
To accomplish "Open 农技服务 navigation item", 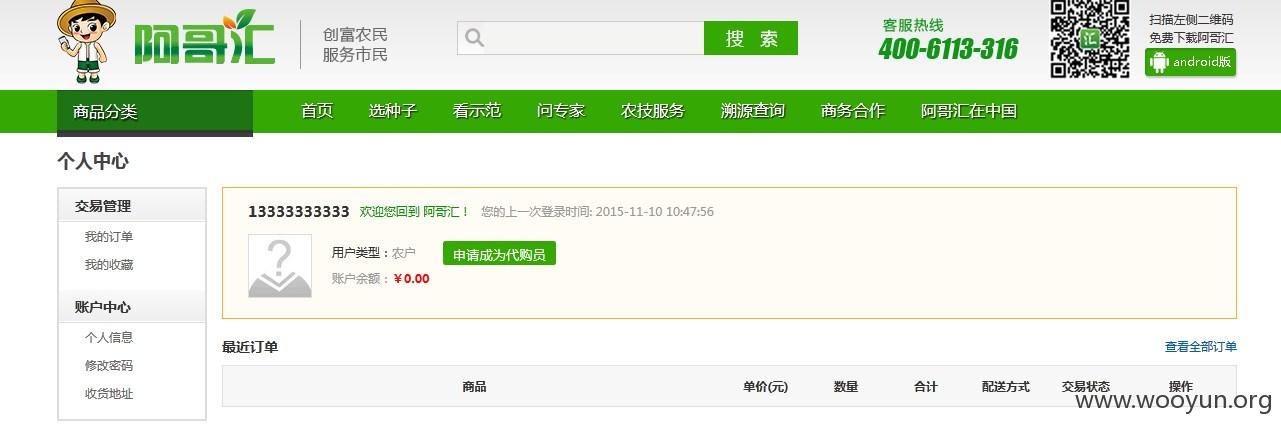I will 653,111.
